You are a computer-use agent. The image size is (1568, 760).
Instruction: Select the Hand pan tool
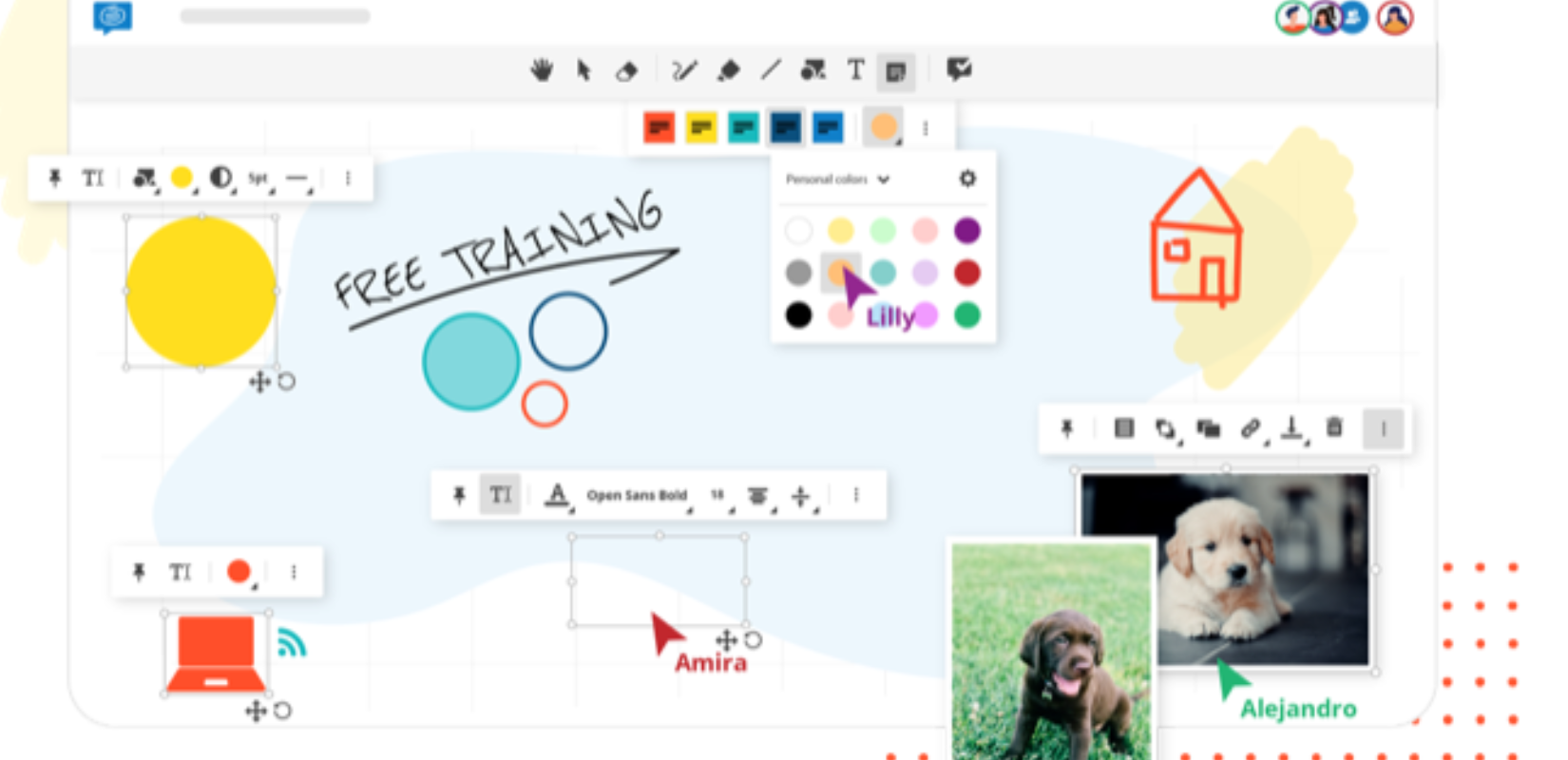tap(542, 70)
